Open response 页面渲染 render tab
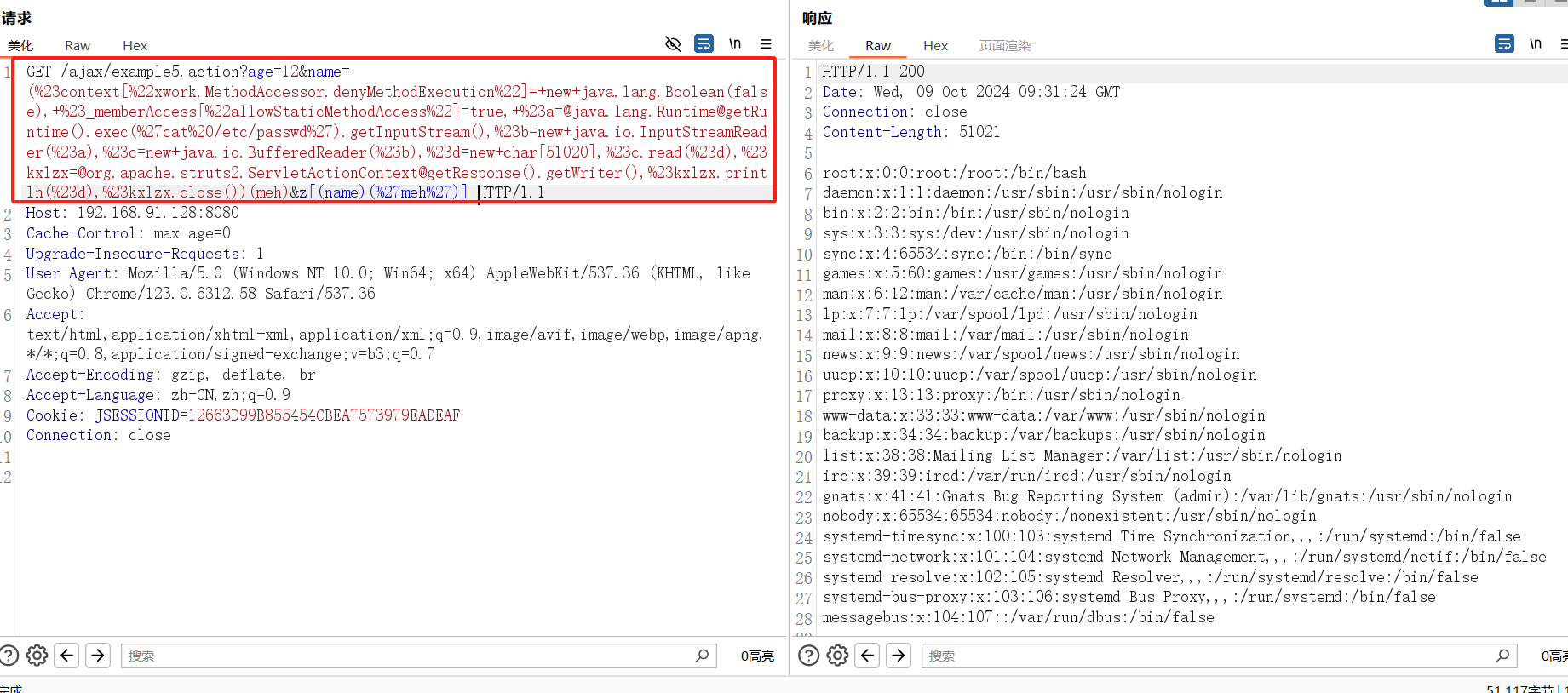Image resolution: width=1568 pixels, height=693 pixels. pyautogui.click(x=1005, y=46)
